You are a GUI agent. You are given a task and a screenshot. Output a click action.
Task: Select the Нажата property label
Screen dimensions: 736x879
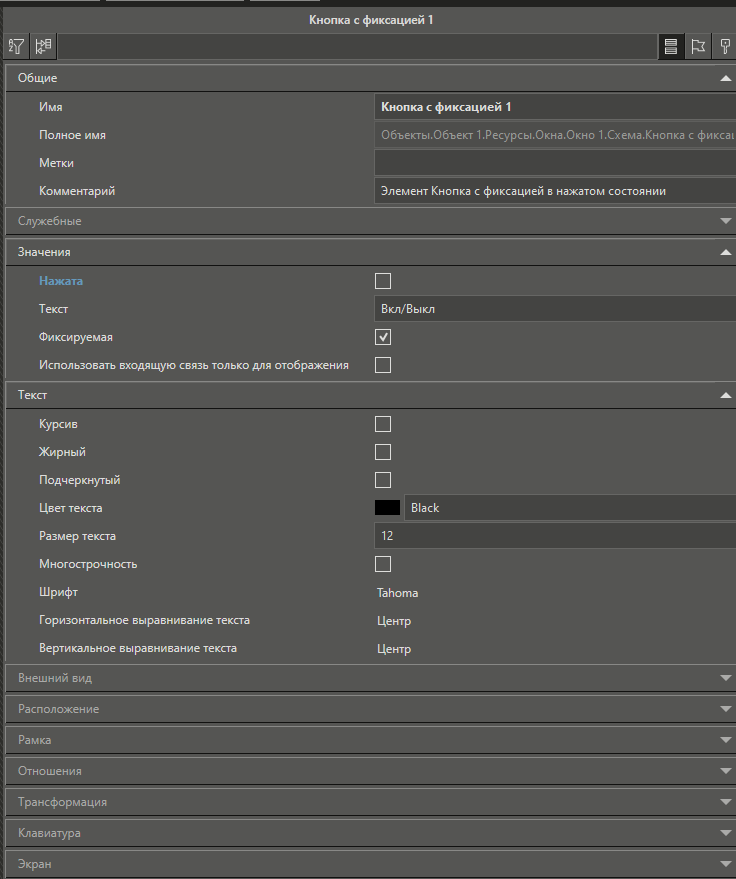(61, 281)
